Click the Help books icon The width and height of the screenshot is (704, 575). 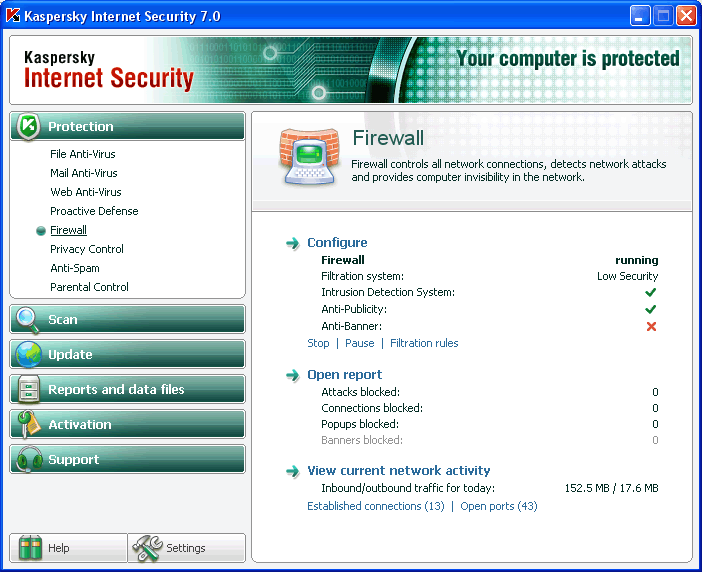click(31, 548)
